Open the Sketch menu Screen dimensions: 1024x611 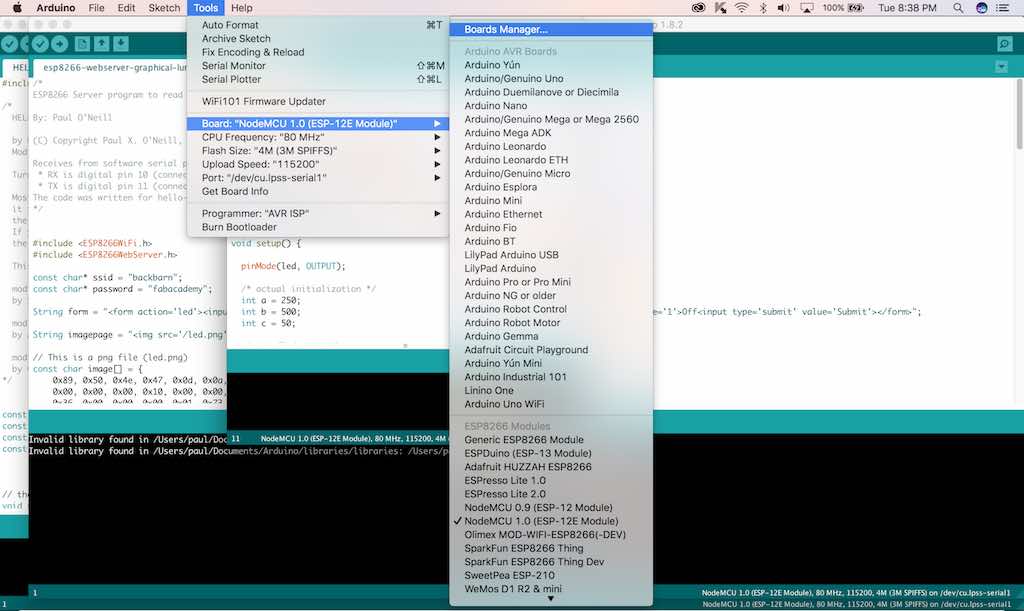tap(164, 8)
